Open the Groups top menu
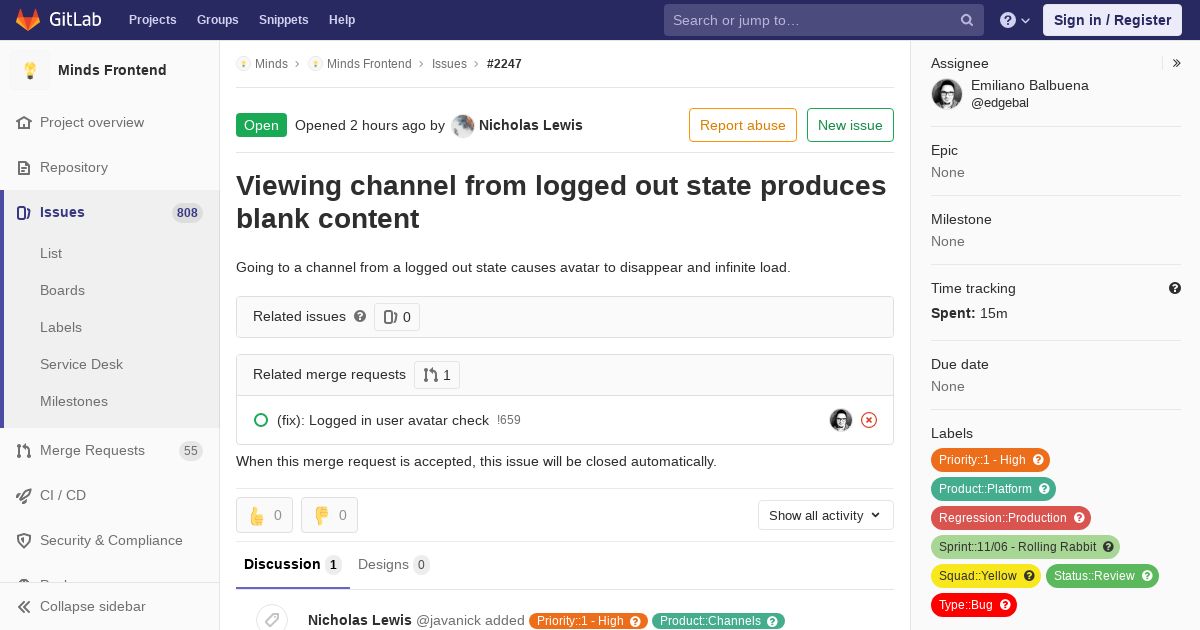1200x630 pixels. tap(217, 20)
